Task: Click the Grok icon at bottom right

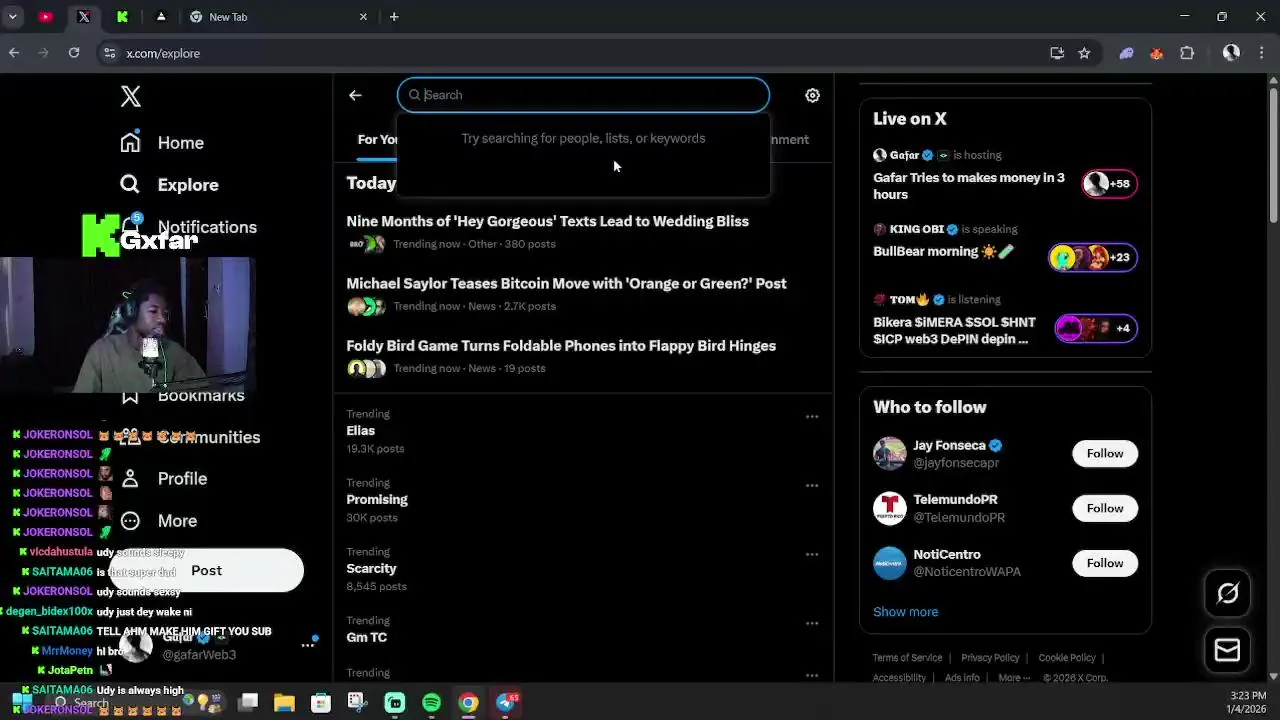Action: click(1227, 594)
